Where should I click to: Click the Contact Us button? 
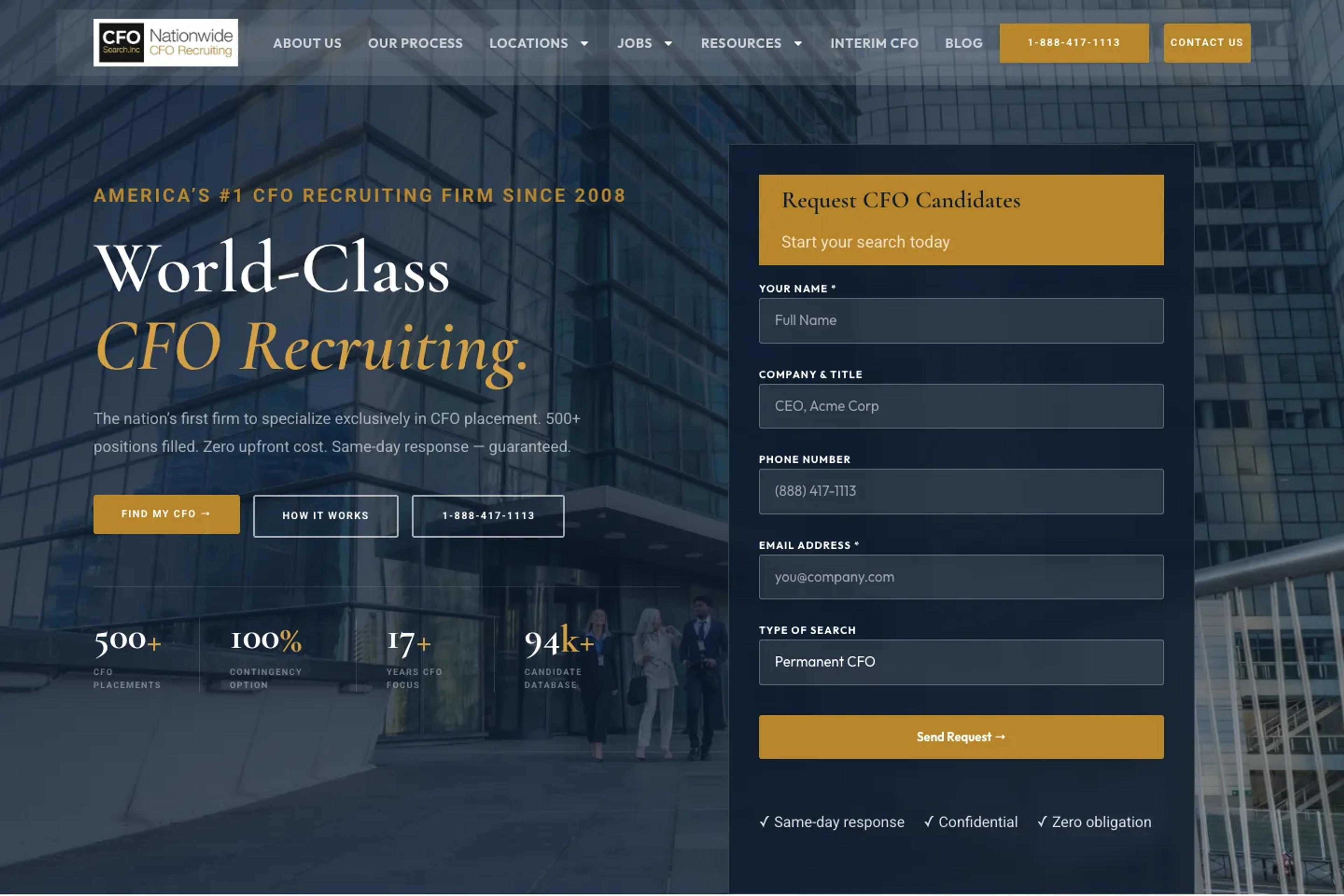click(x=1207, y=43)
